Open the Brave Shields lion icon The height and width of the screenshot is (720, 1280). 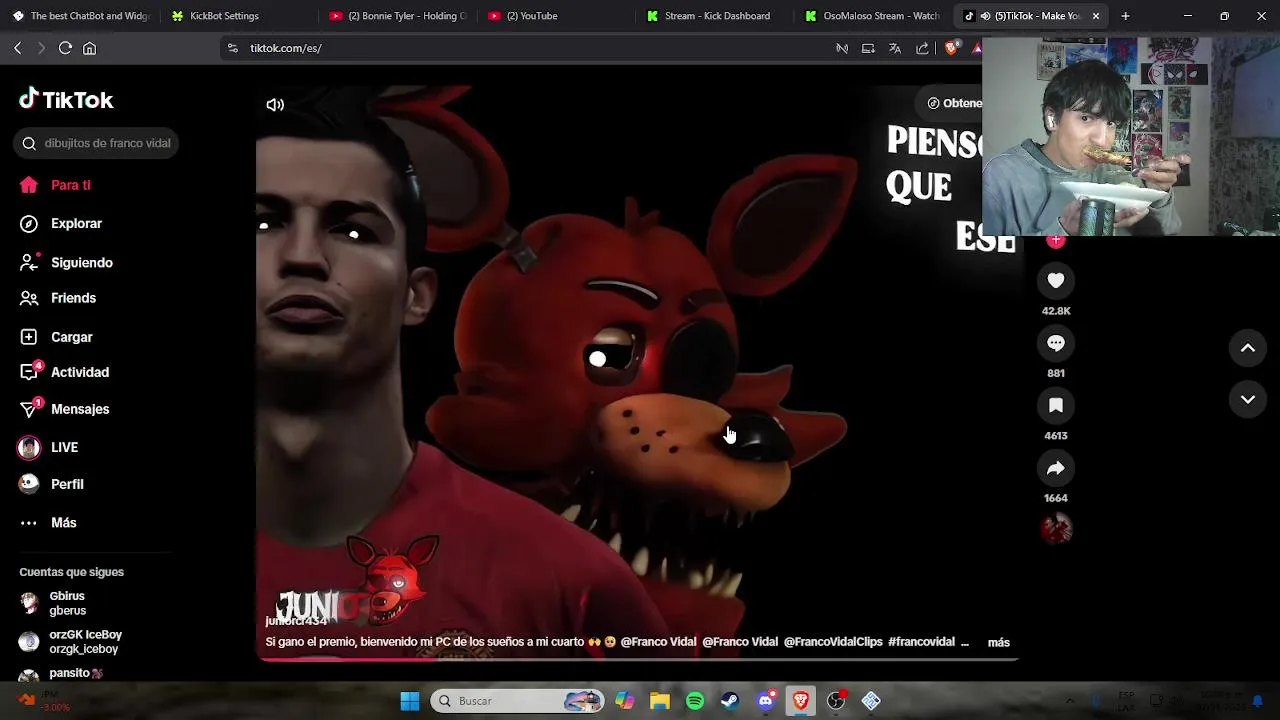(951, 48)
